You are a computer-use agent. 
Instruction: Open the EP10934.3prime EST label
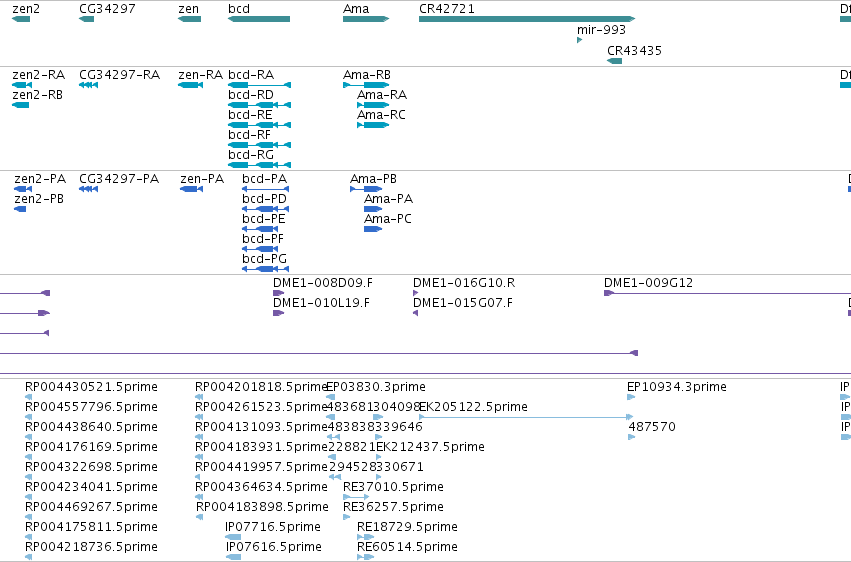[x=677, y=387]
